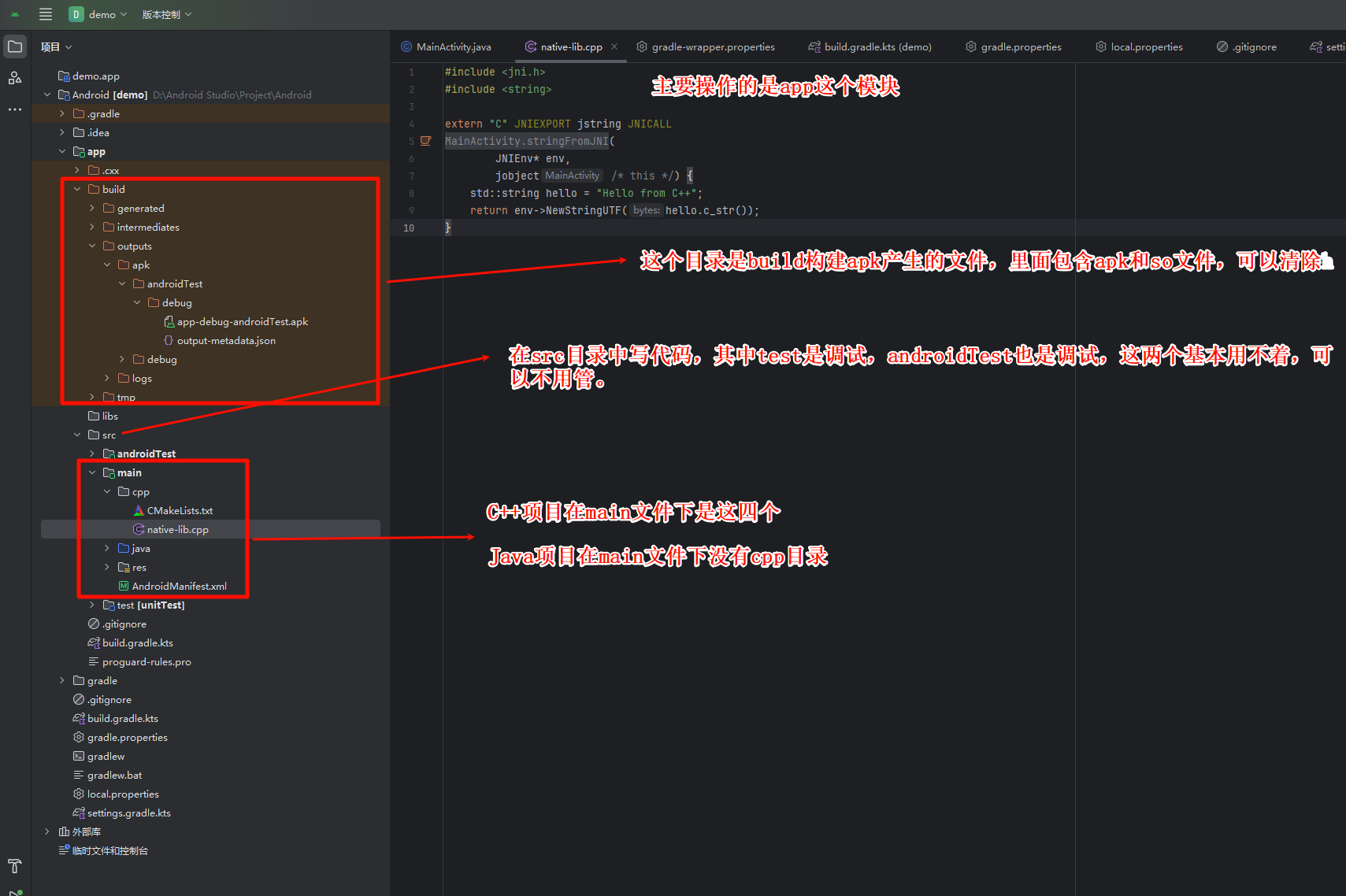
Task: Select CMakeLists.txt file in tree
Action: [180, 511]
